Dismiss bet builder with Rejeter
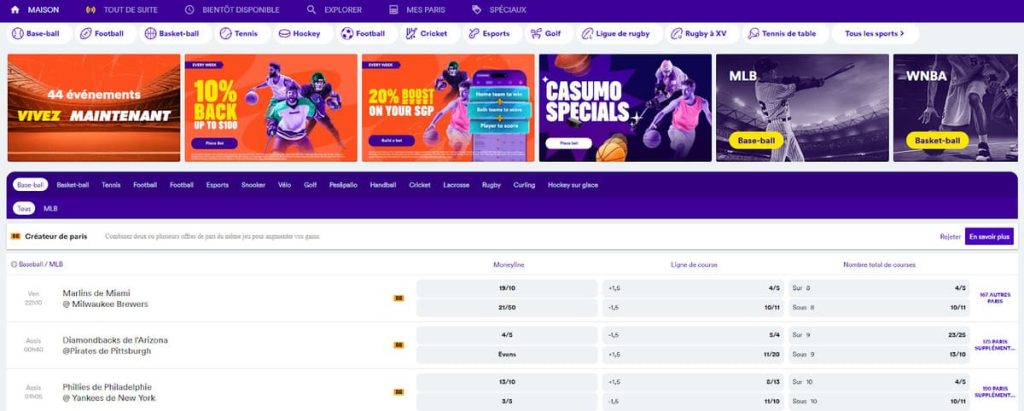The width and height of the screenshot is (1024, 411). pos(950,237)
